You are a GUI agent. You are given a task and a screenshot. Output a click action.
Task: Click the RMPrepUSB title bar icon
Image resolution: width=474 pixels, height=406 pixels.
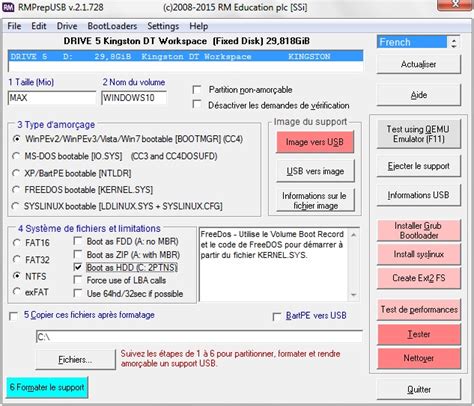[x=8, y=7]
